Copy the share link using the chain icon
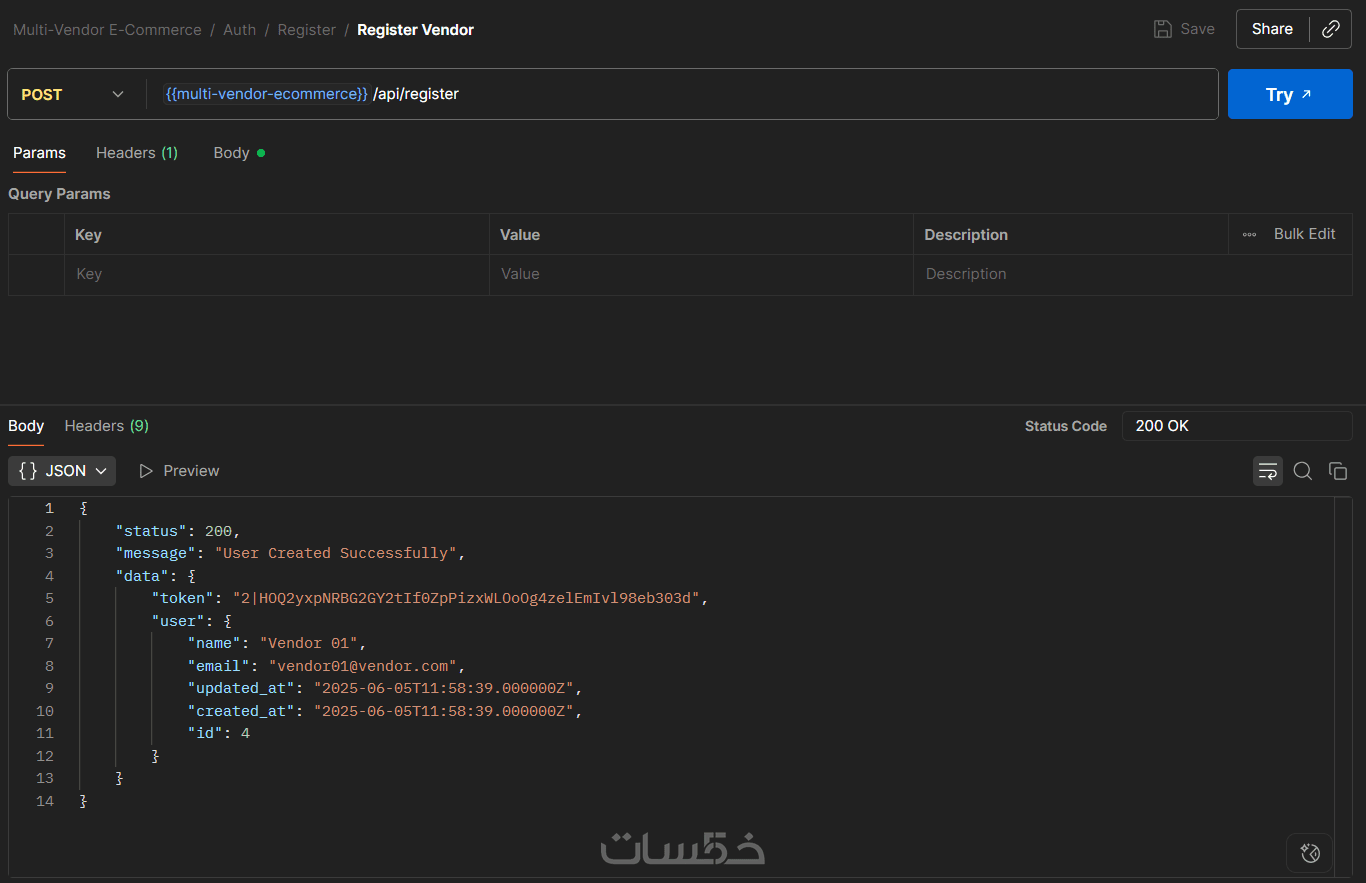 pos(1331,29)
